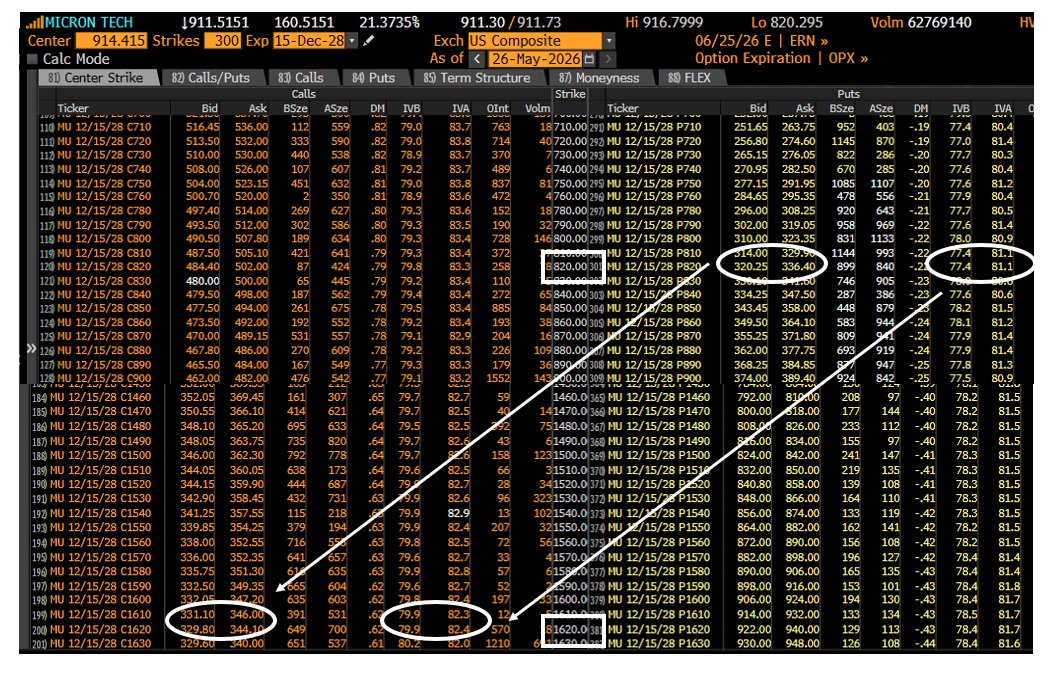The height and width of the screenshot is (673, 1049).
Task: Click the 1552 open interest for C900
Action: click(498, 378)
